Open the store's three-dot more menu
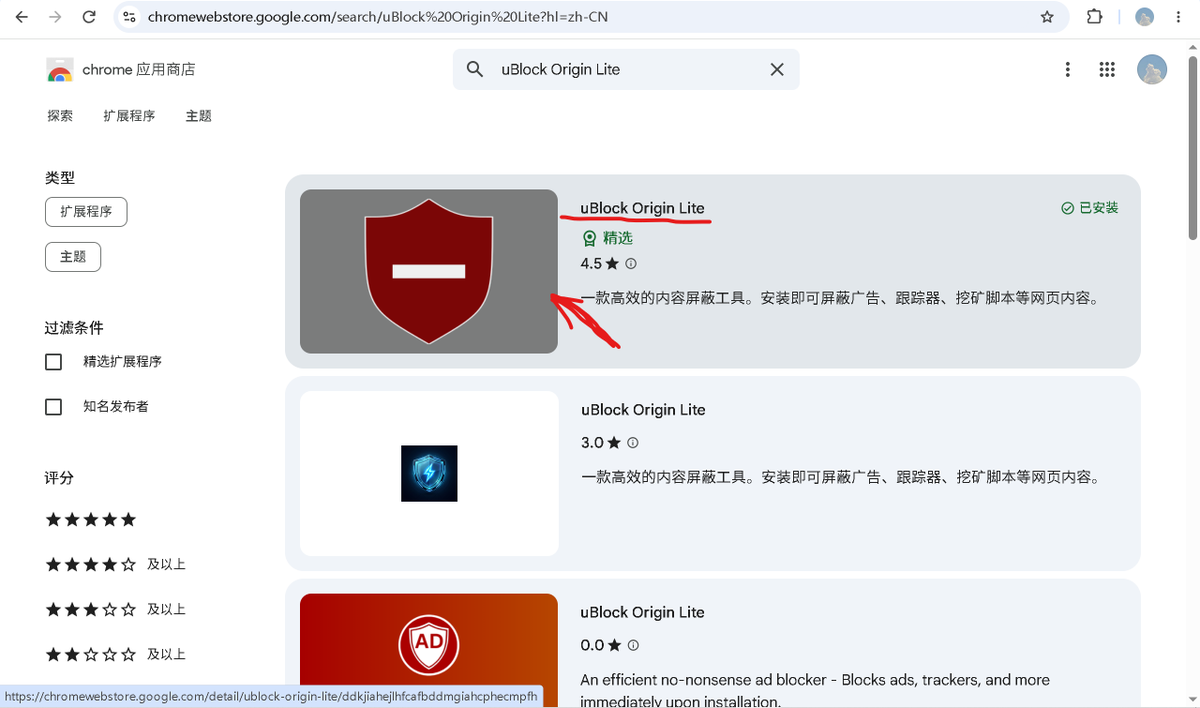Screen dimensions: 1200x708 (1068, 69)
